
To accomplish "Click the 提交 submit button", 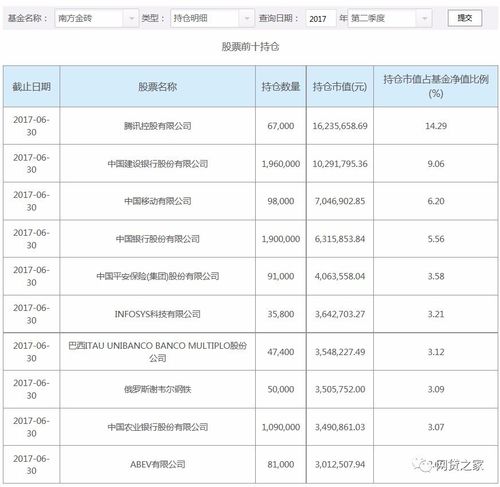I will [465, 18].
